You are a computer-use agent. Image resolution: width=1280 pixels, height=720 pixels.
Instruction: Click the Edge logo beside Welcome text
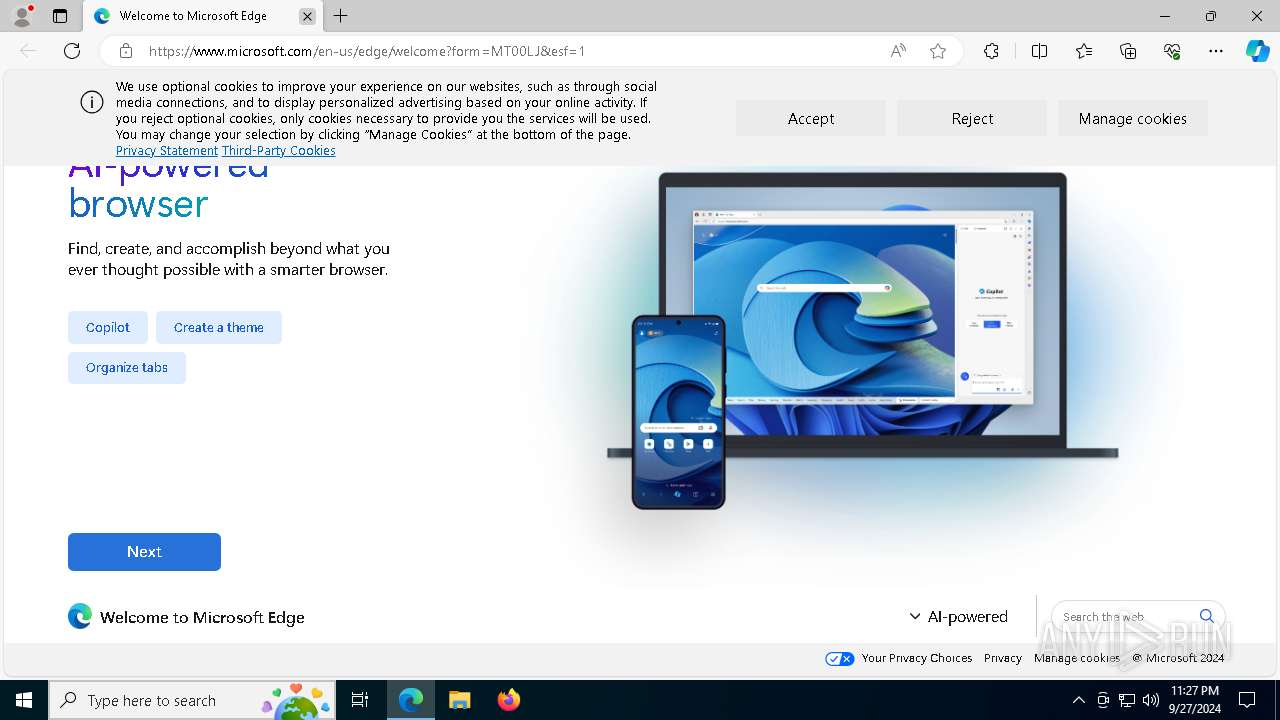[80, 616]
